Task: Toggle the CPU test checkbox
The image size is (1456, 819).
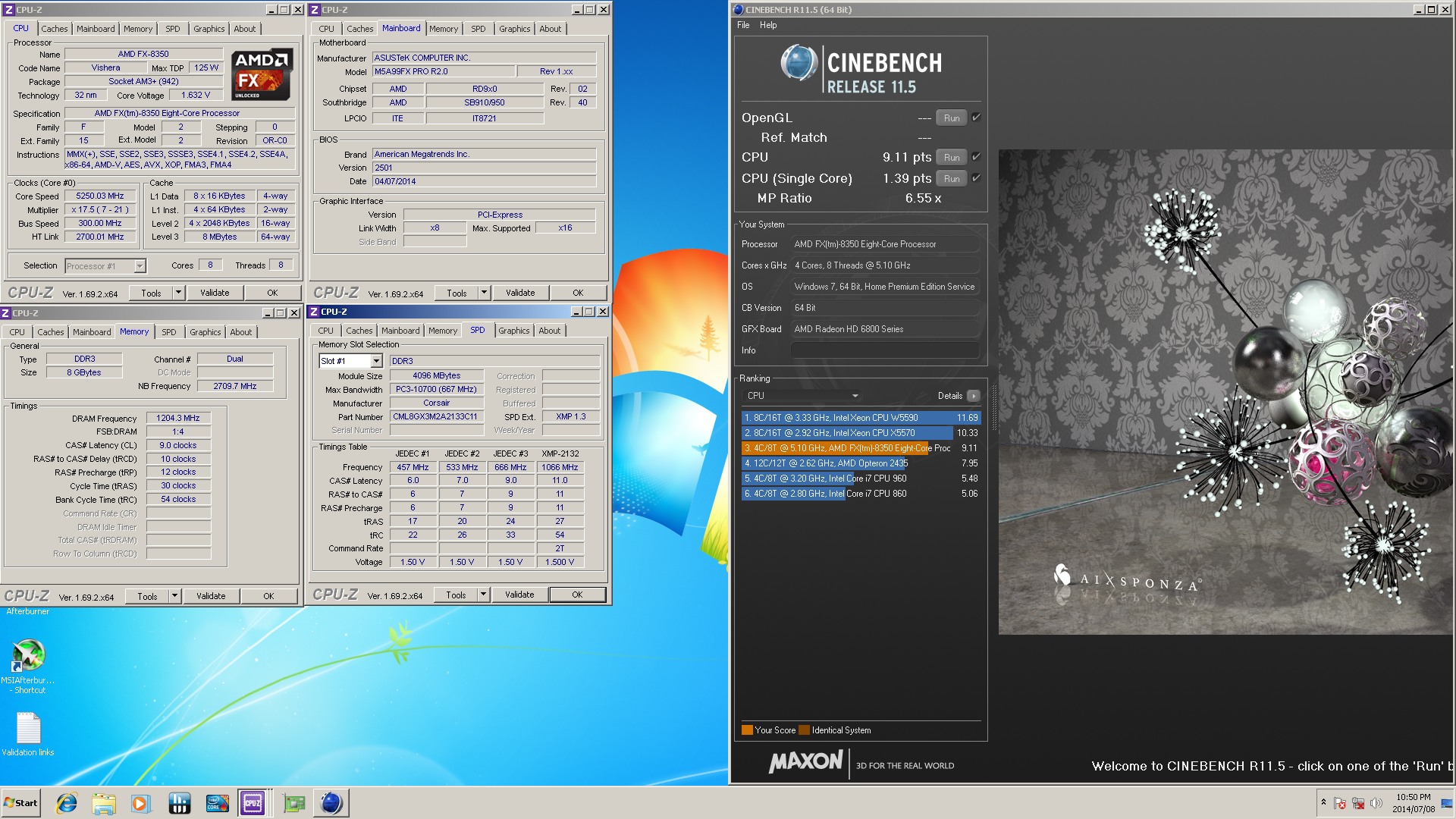Action: pyautogui.click(x=977, y=157)
